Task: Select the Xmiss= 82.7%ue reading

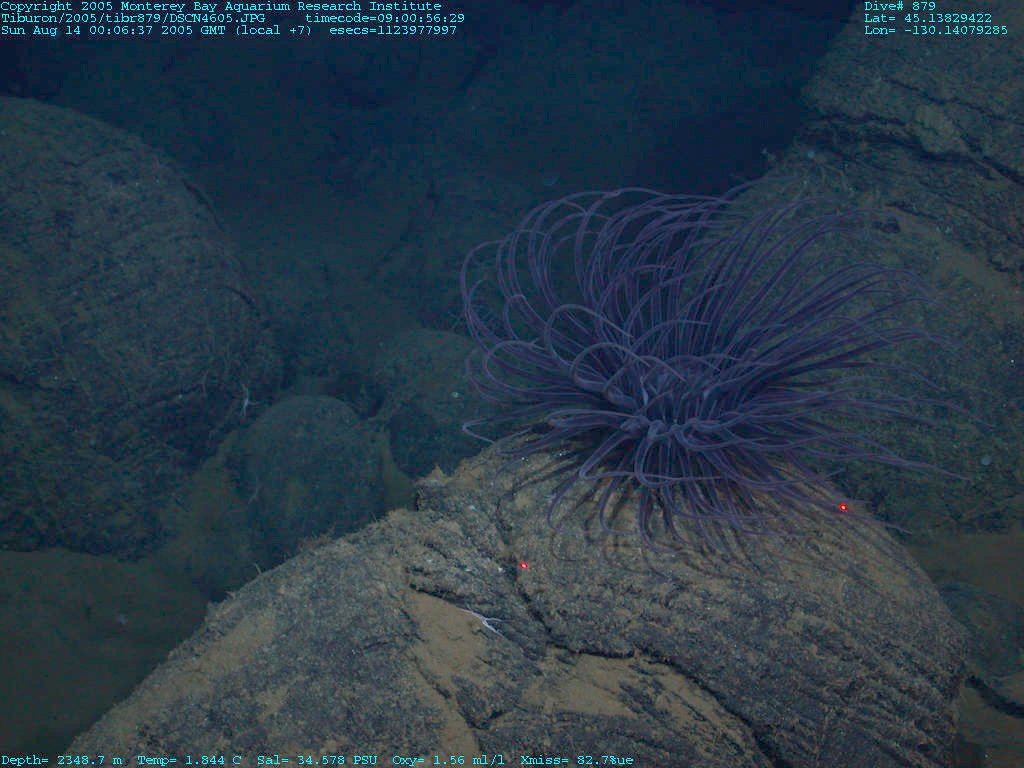Action: pyautogui.click(x=577, y=760)
